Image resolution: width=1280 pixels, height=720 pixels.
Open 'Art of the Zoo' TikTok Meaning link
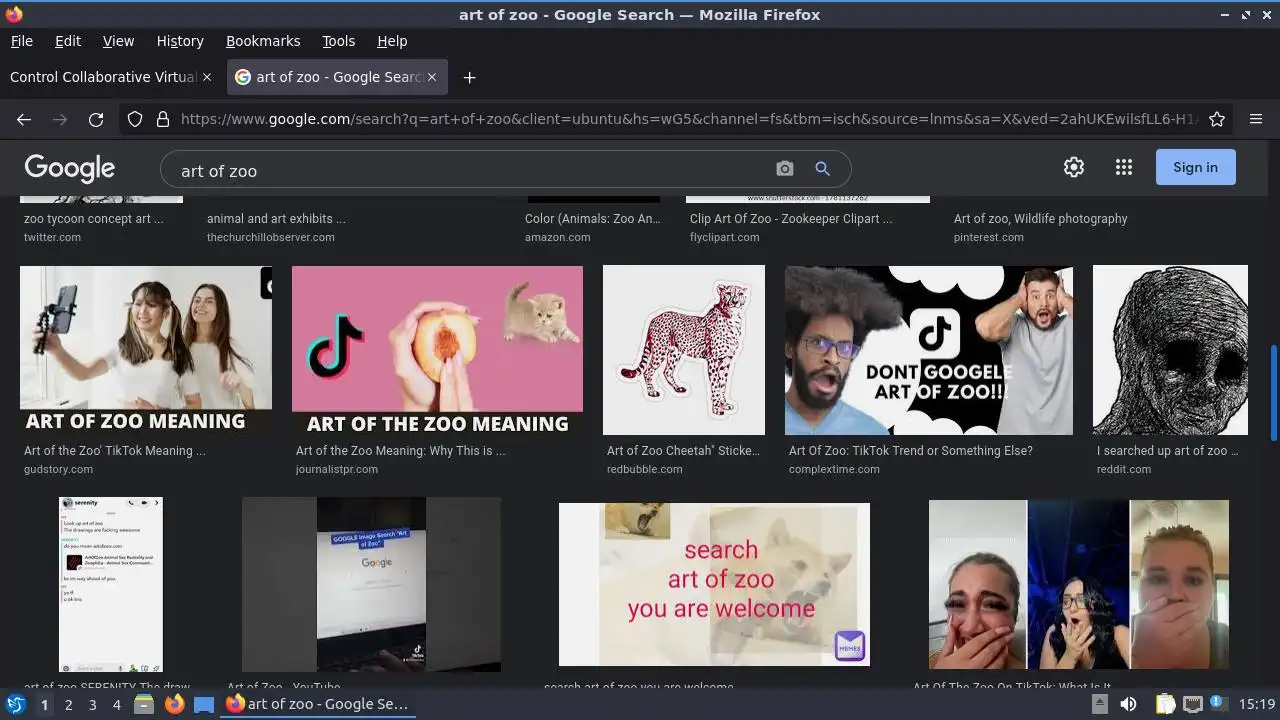115,451
